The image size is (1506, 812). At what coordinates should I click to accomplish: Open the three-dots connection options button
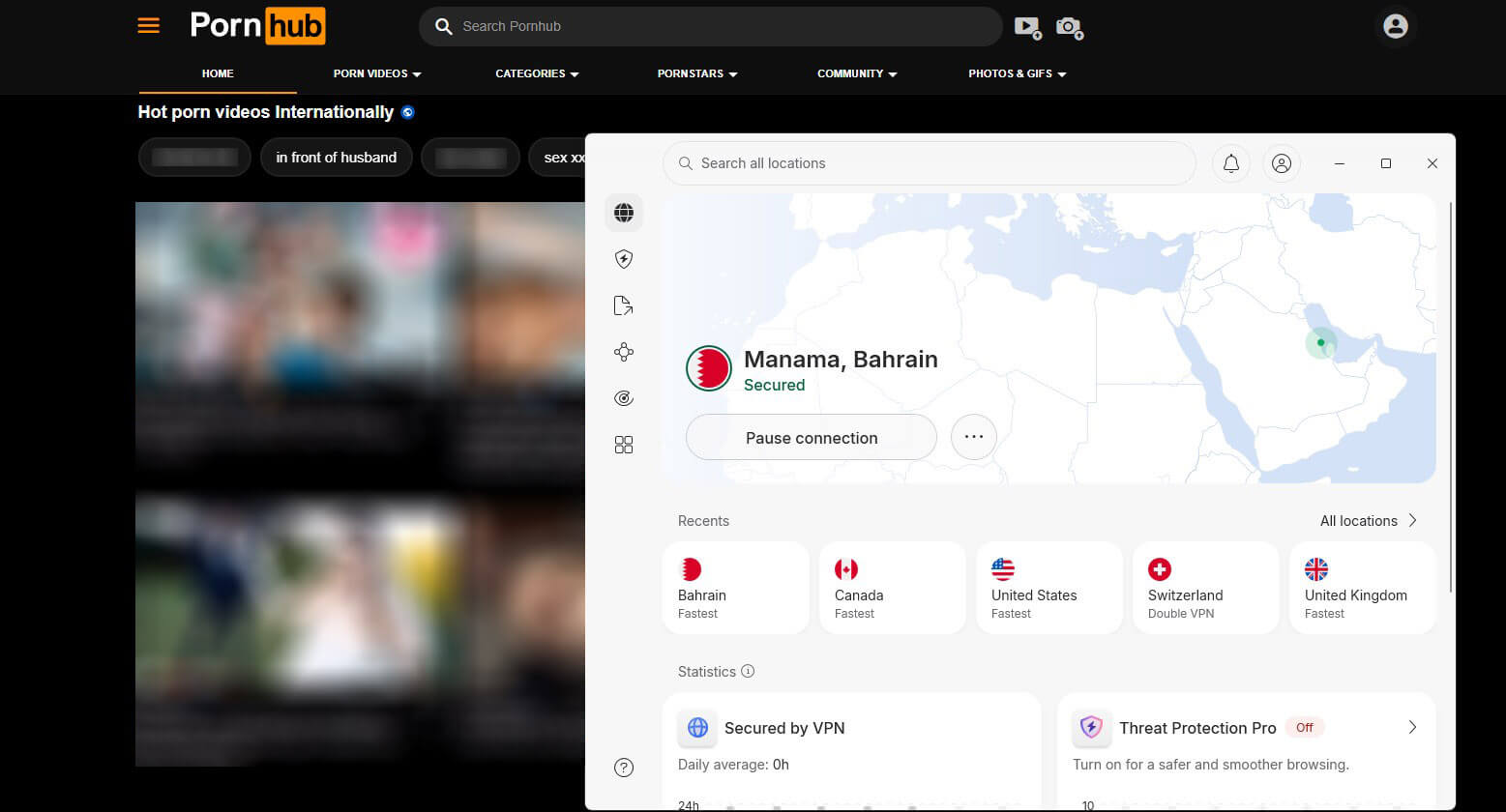click(974, 437)
